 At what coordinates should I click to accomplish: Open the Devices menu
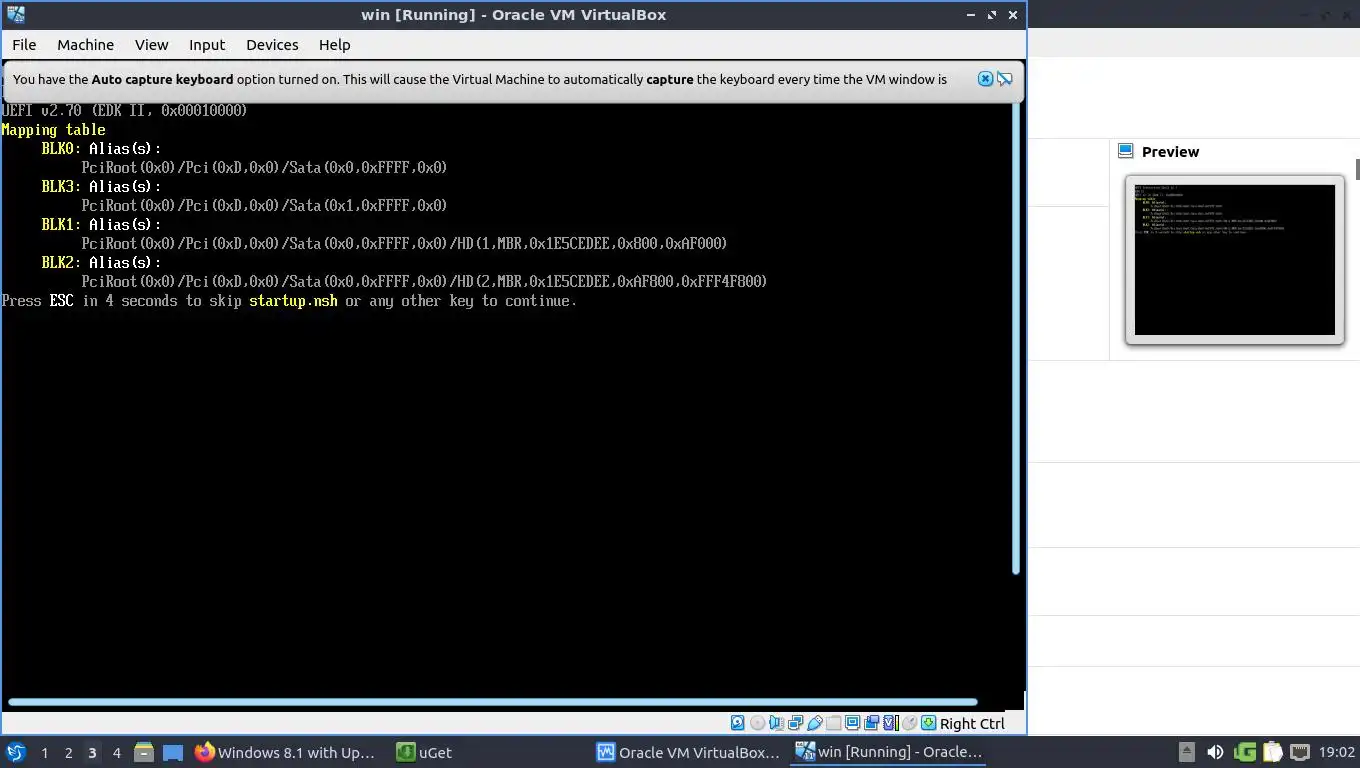click(272, 45)
